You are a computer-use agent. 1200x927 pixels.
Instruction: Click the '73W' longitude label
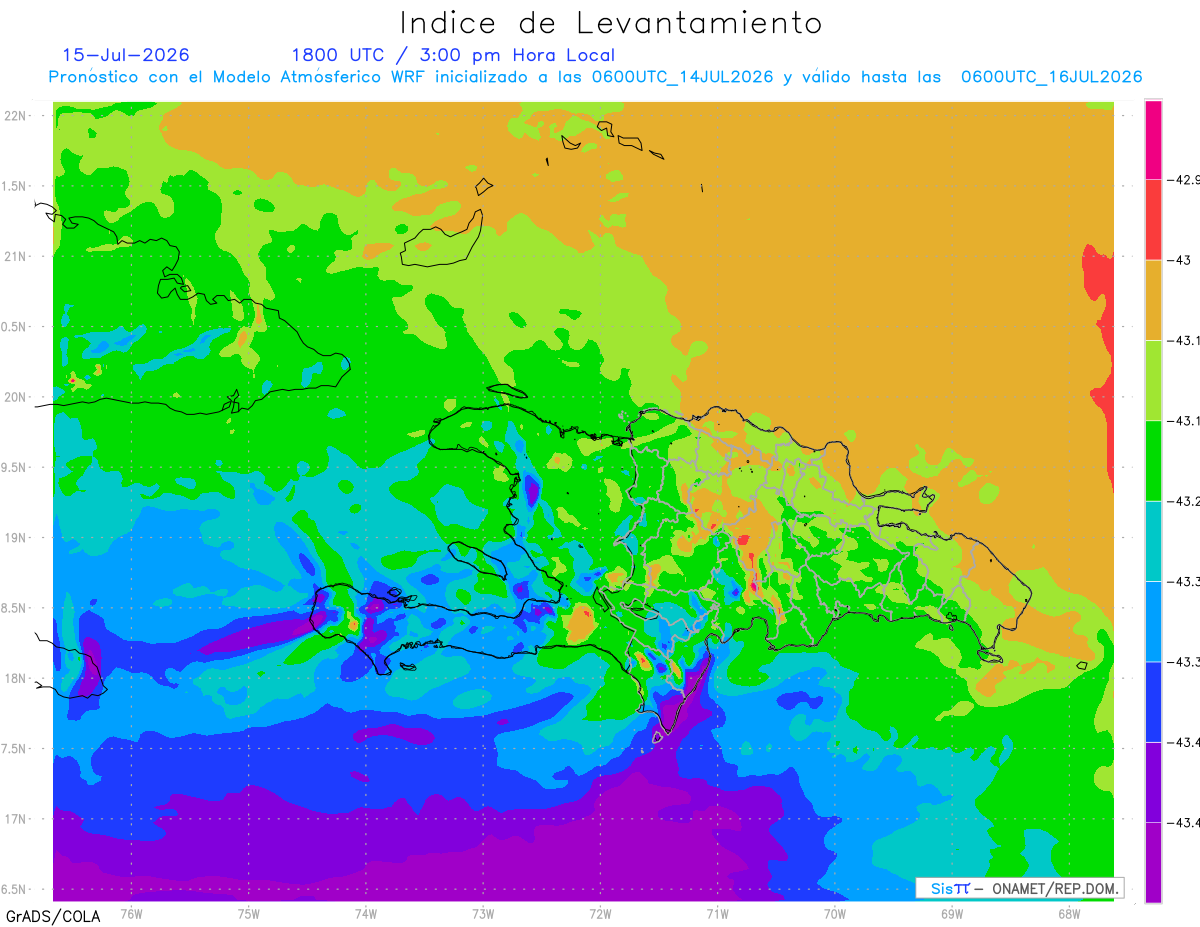pos(483,913)
